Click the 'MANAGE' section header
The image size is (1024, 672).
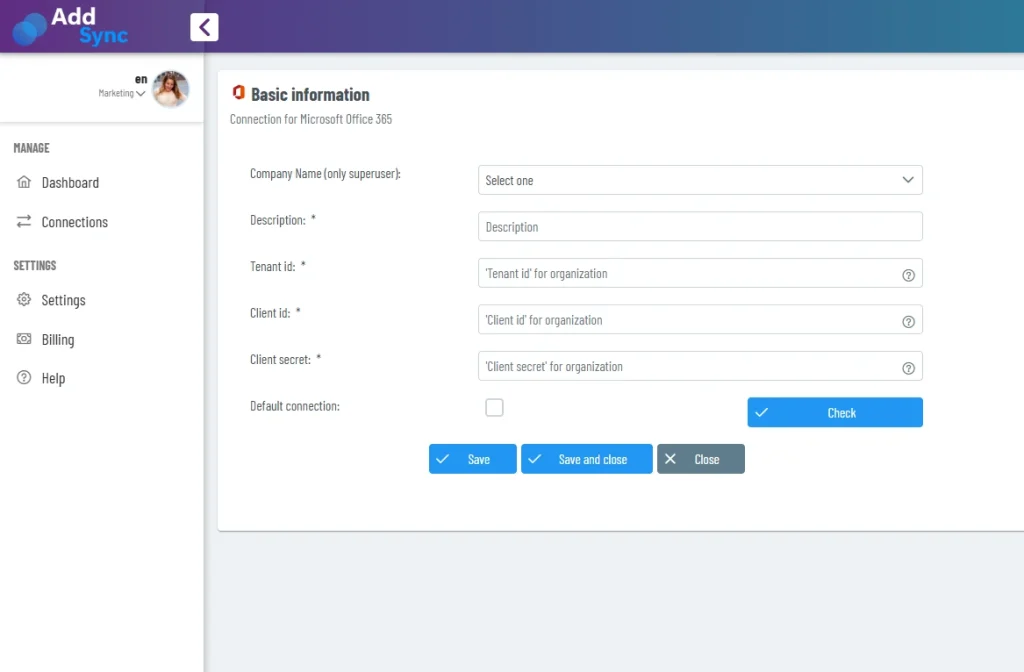(x=31, y=148)
